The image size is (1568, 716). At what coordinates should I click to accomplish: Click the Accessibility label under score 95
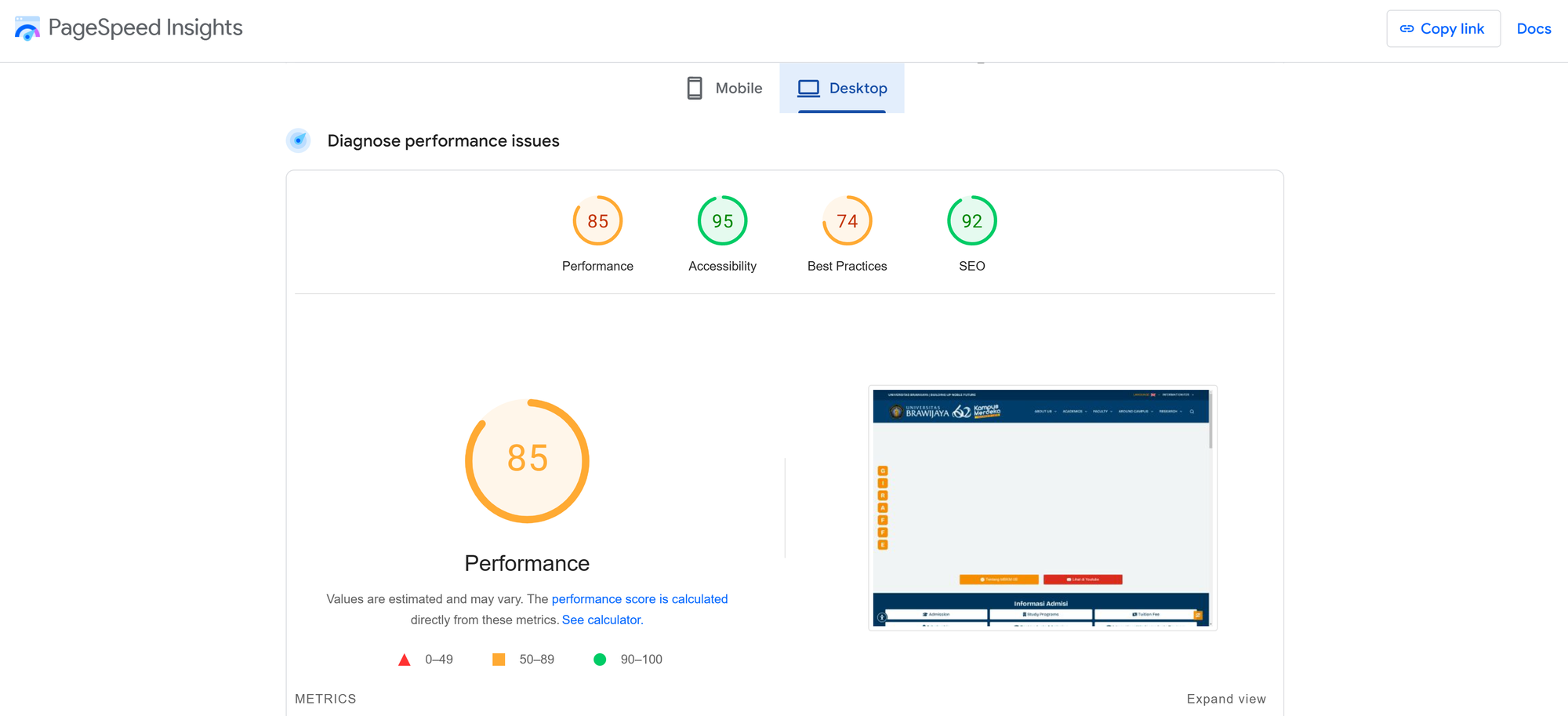tap(722, 266)
